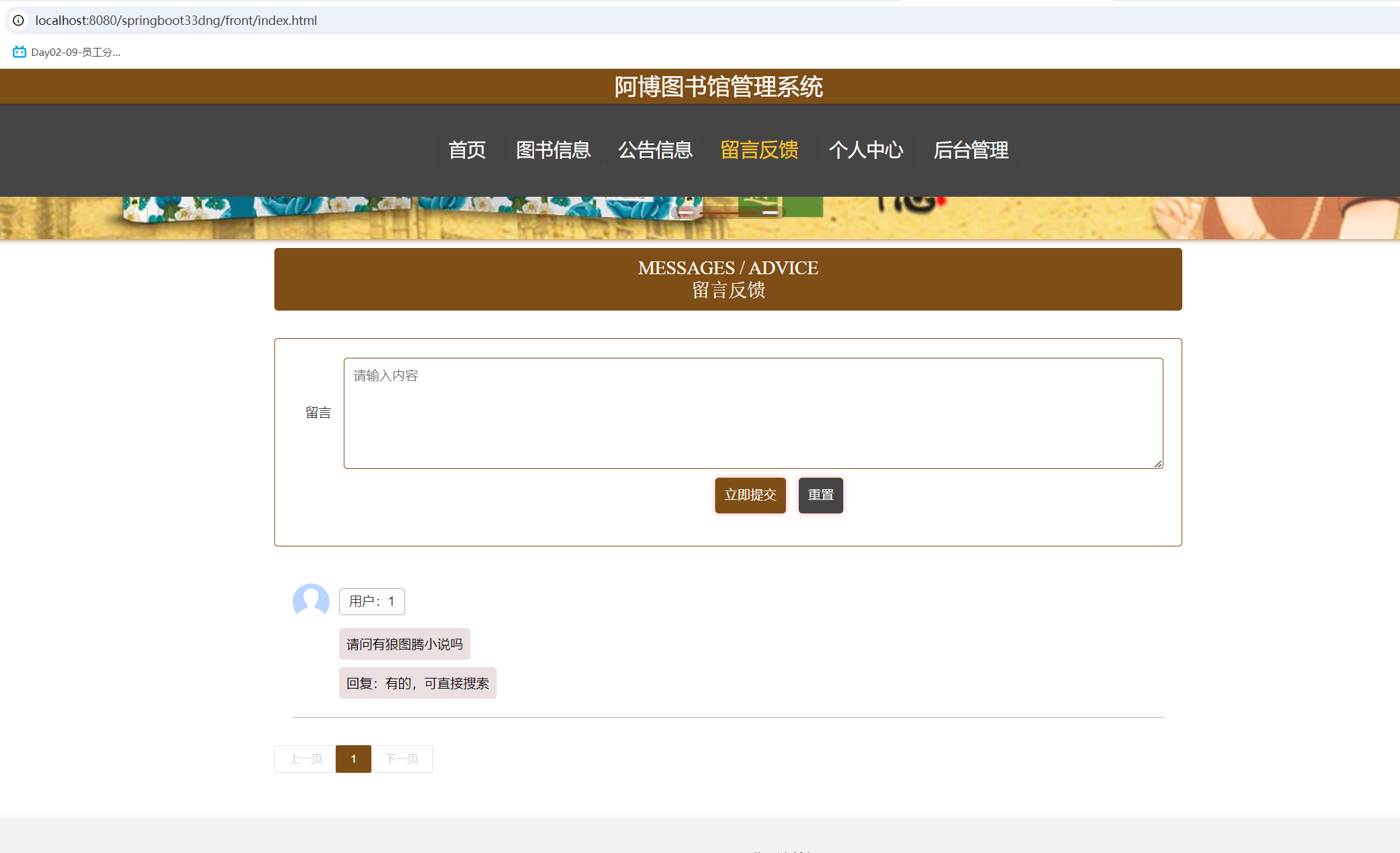Click the site info icon in address bar
Viewport: 1400px width, 853px height.
click(x=19, y=20)
